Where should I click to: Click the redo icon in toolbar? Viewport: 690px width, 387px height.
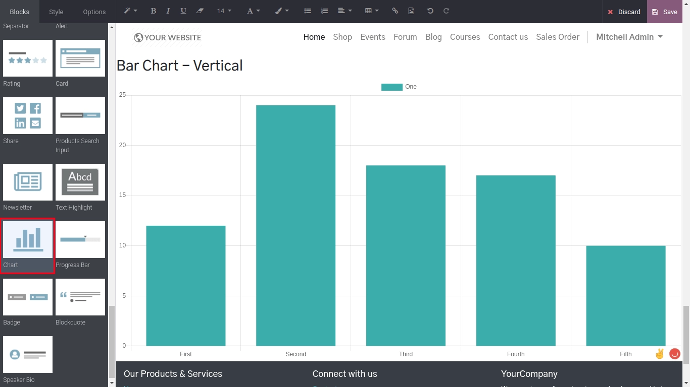(446, 11)
